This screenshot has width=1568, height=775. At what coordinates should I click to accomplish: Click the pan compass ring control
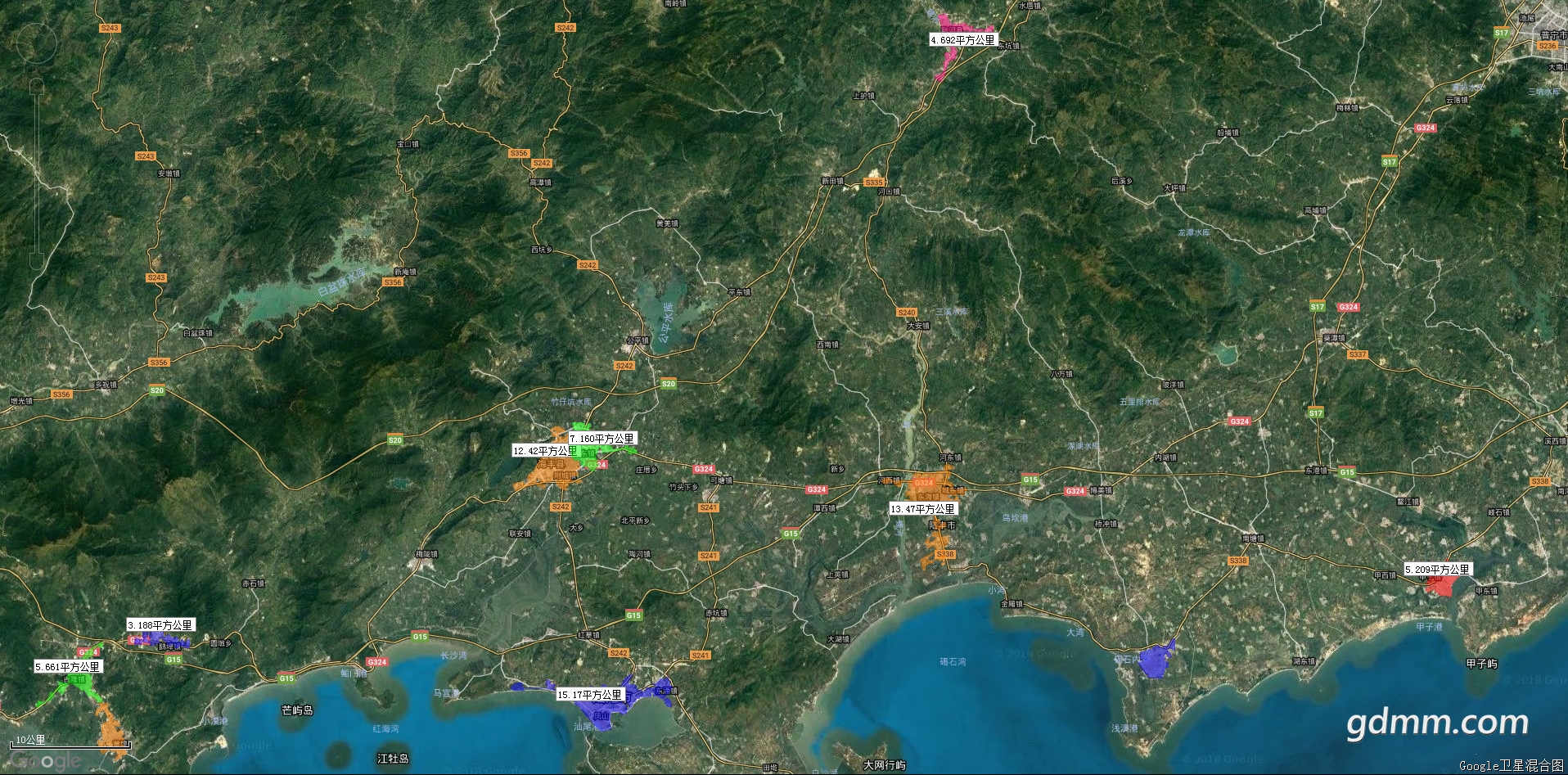point(36,43)
